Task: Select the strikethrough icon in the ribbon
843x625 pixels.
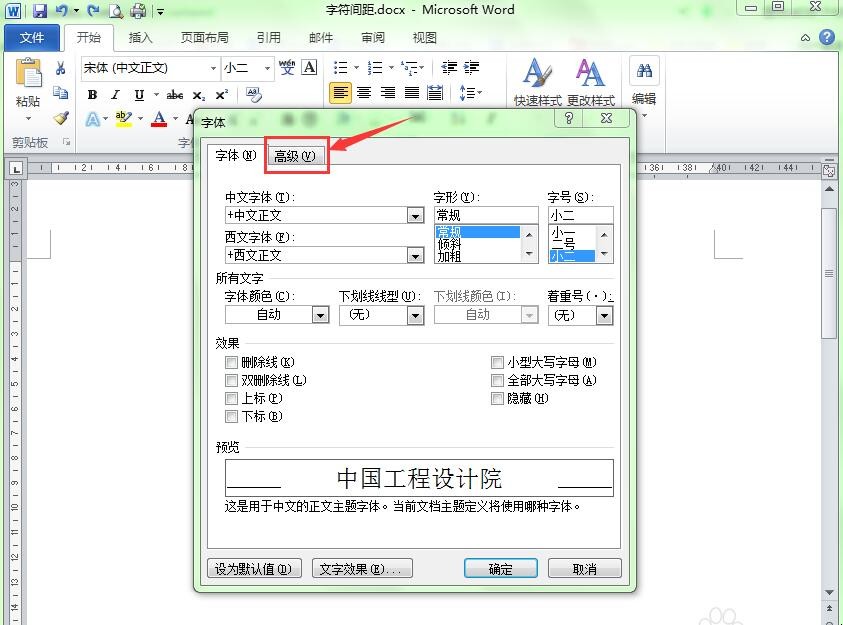Action: (x=174, y=95)
